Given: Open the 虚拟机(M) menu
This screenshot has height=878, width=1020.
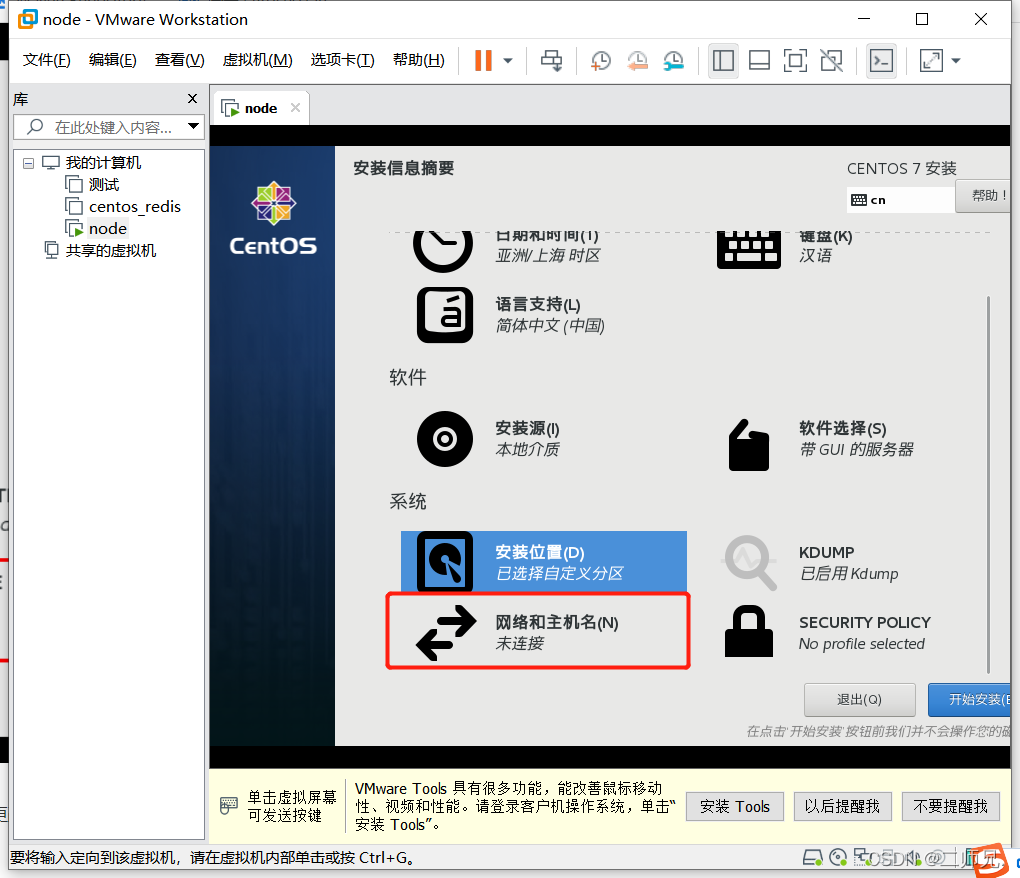Looking at the screenshot, I should (x=256, y=59).
